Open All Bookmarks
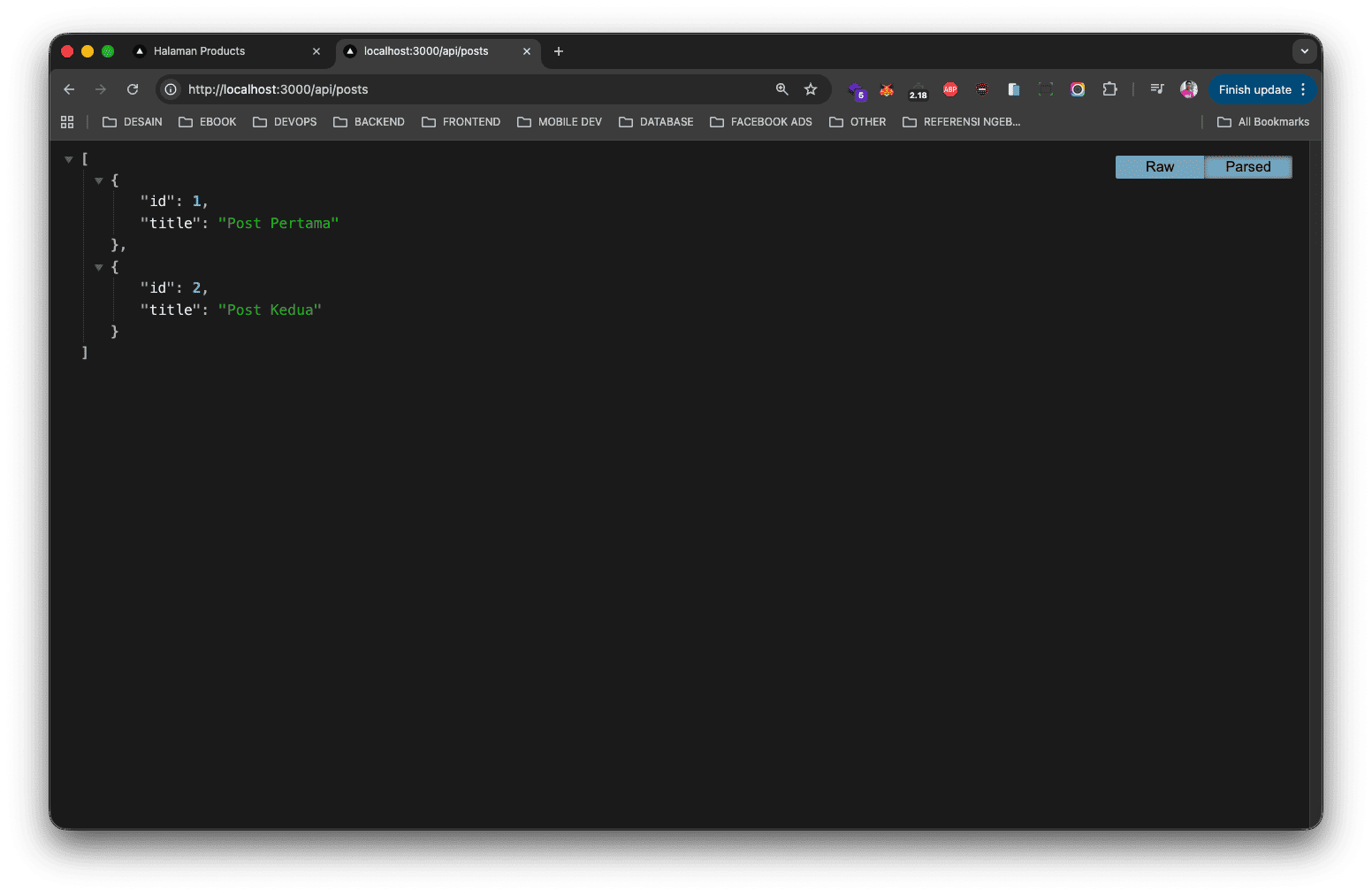The height and width of the screenshot is (895, 1372). pyautogui.click(x=1262, y=121)
